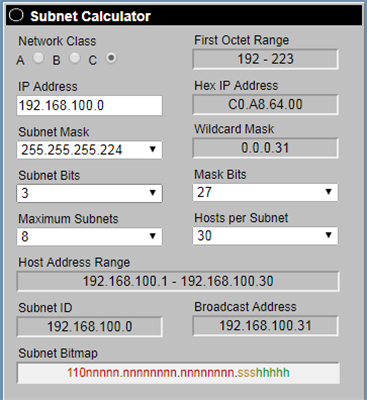Click the Host Address Range field

(178, 281)
